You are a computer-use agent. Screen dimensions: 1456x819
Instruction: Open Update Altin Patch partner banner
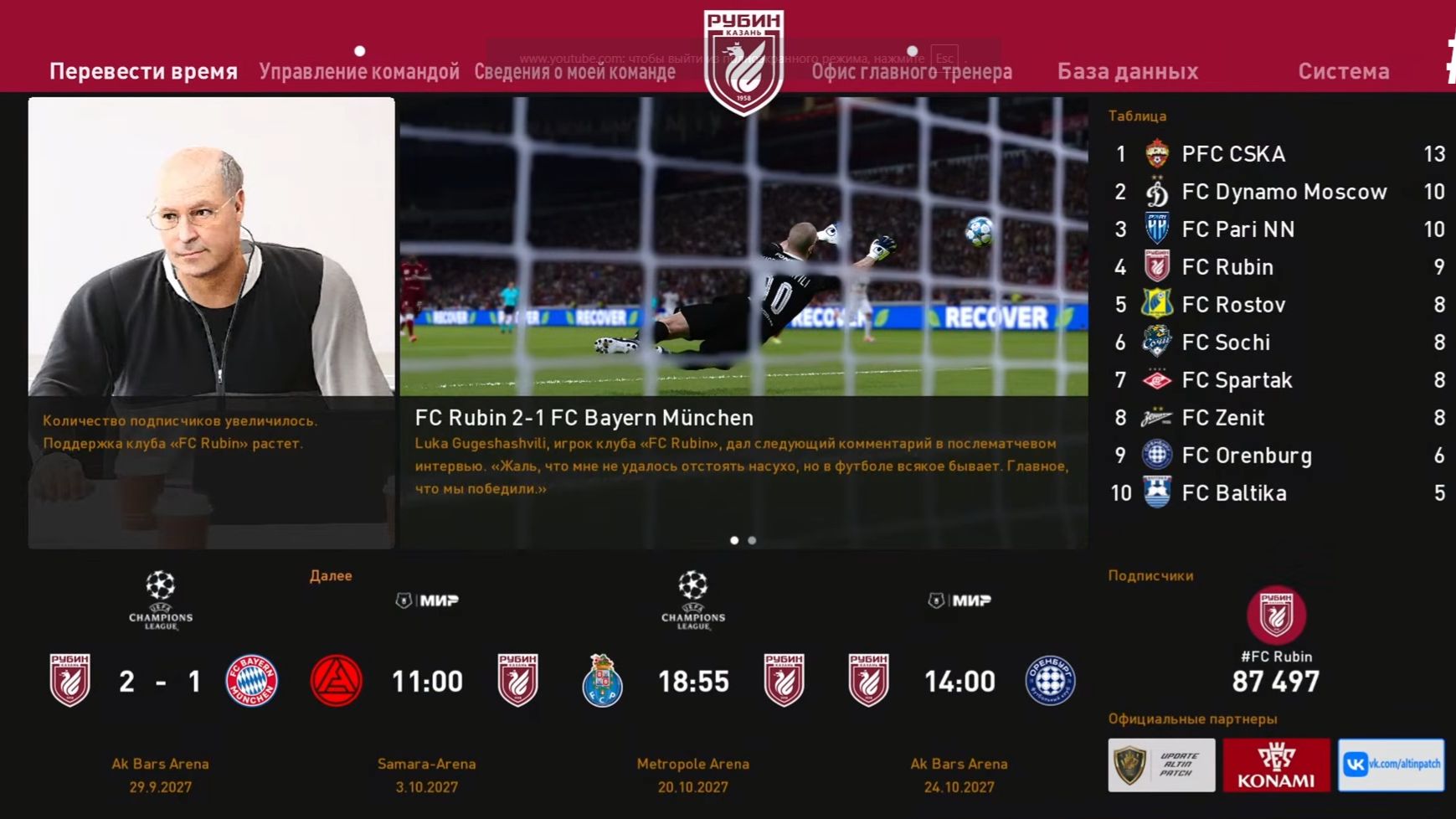coord(1161,765)
